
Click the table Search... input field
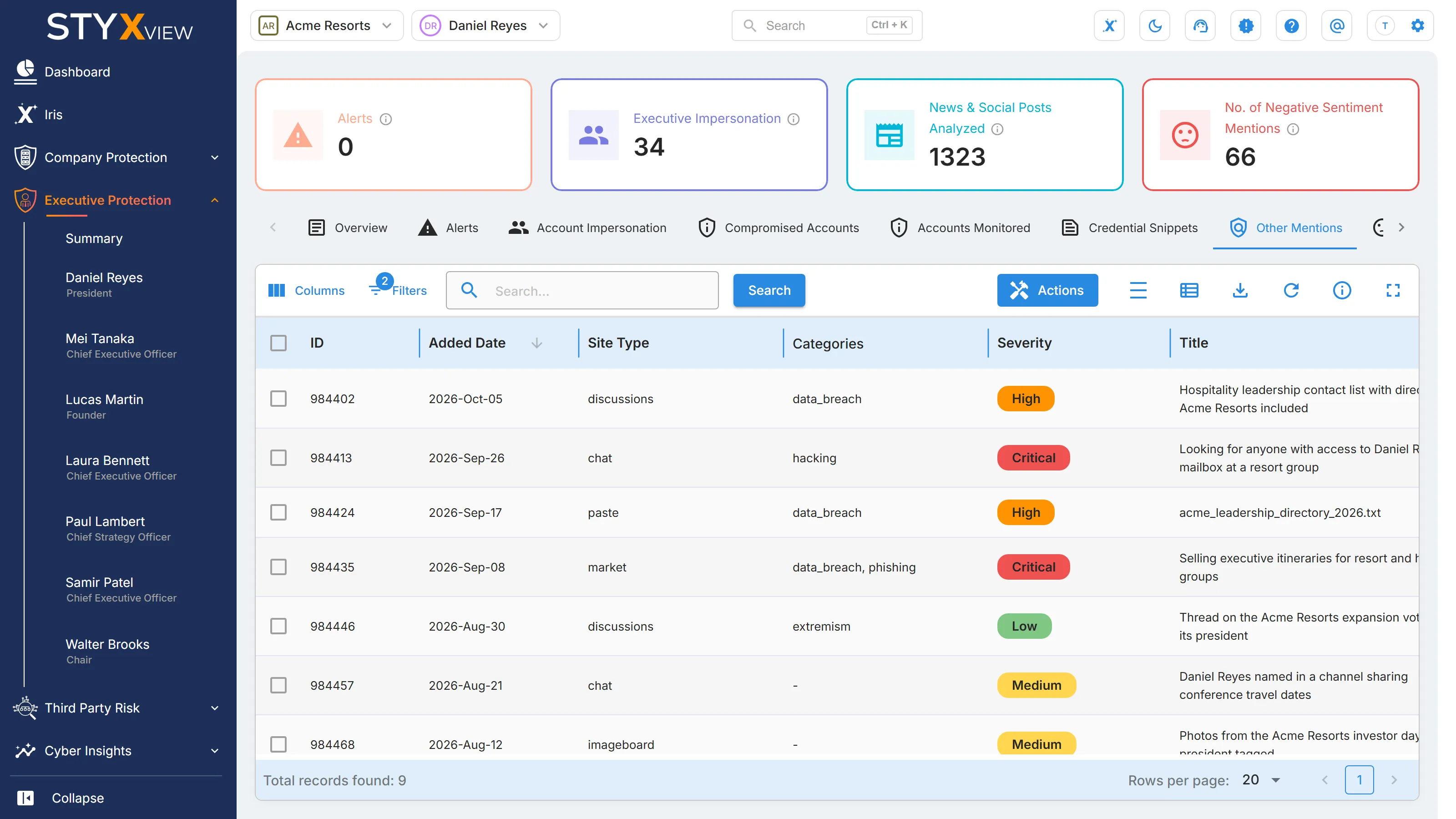(582, 291)
